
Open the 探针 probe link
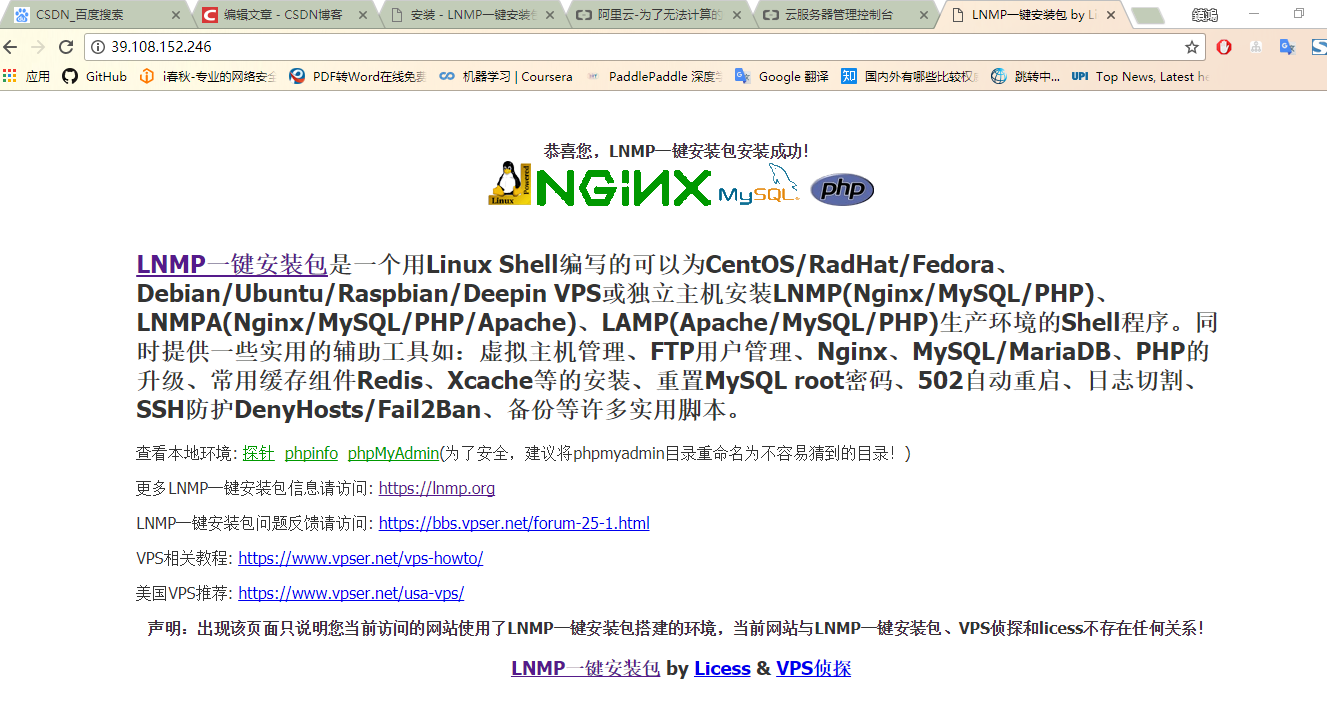coord(258,454)
